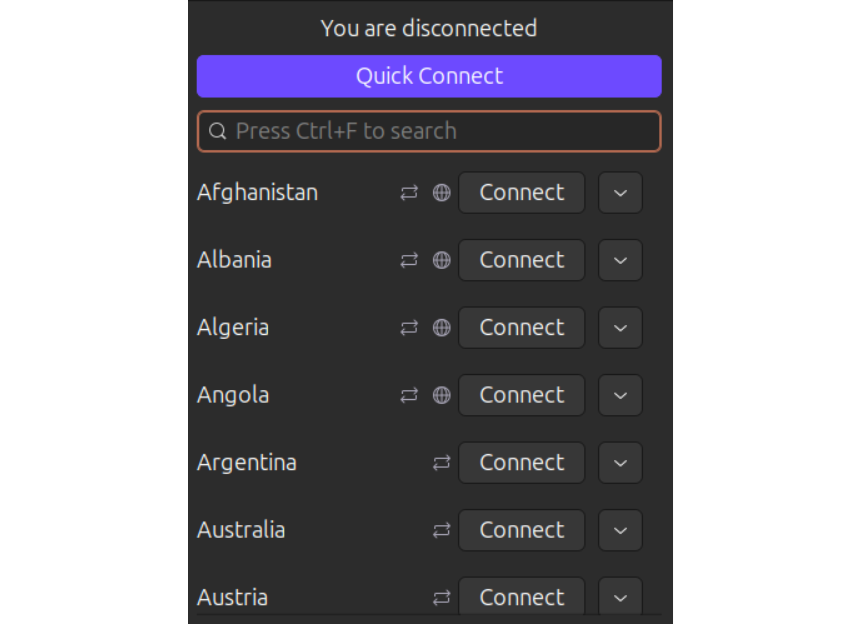The height and width of the screenshot is (624, 861).
Task: Focus the country search field
Action: (x=440, y=131)
